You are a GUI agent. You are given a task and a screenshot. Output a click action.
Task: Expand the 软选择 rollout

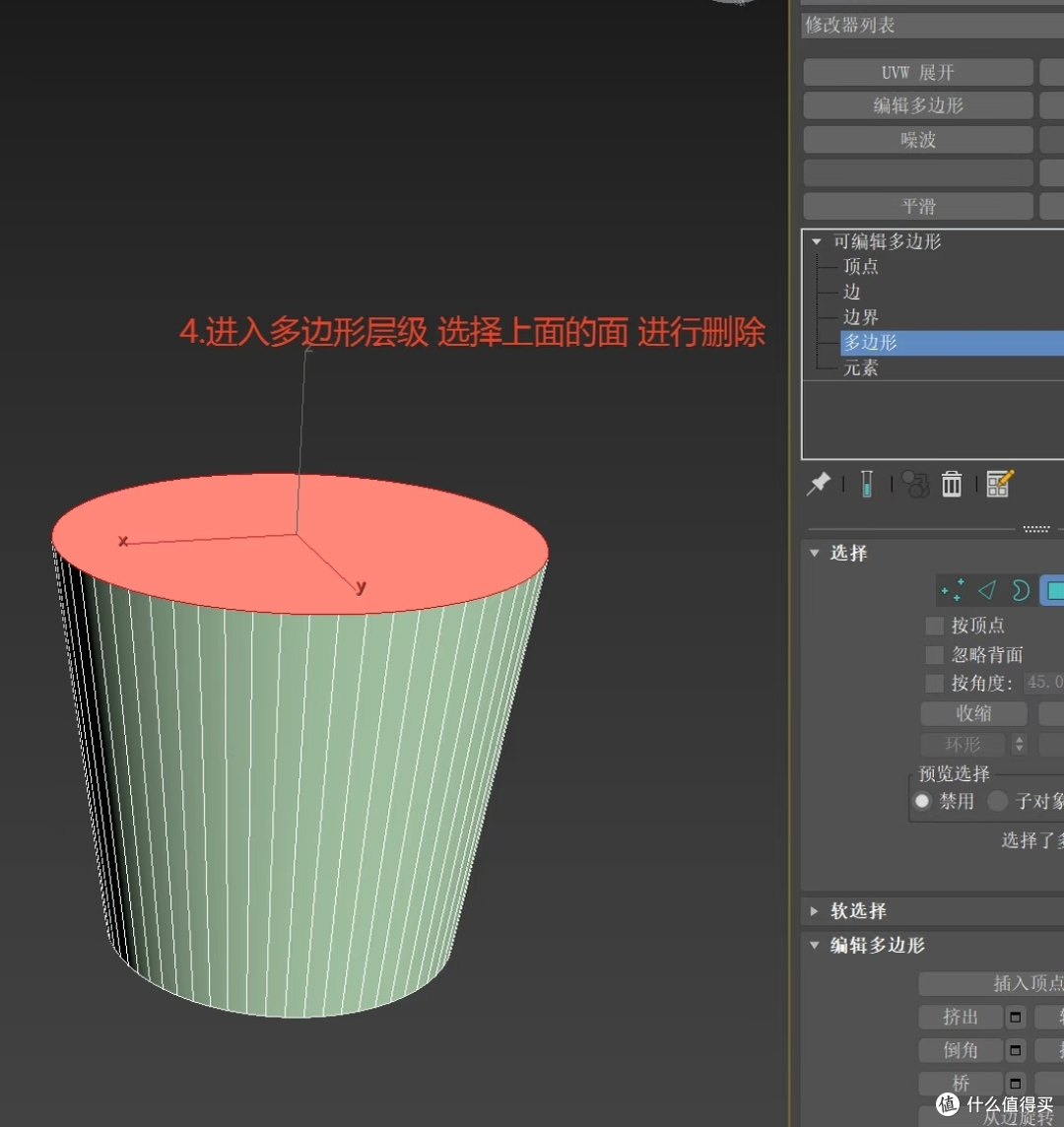pos(815,910)
